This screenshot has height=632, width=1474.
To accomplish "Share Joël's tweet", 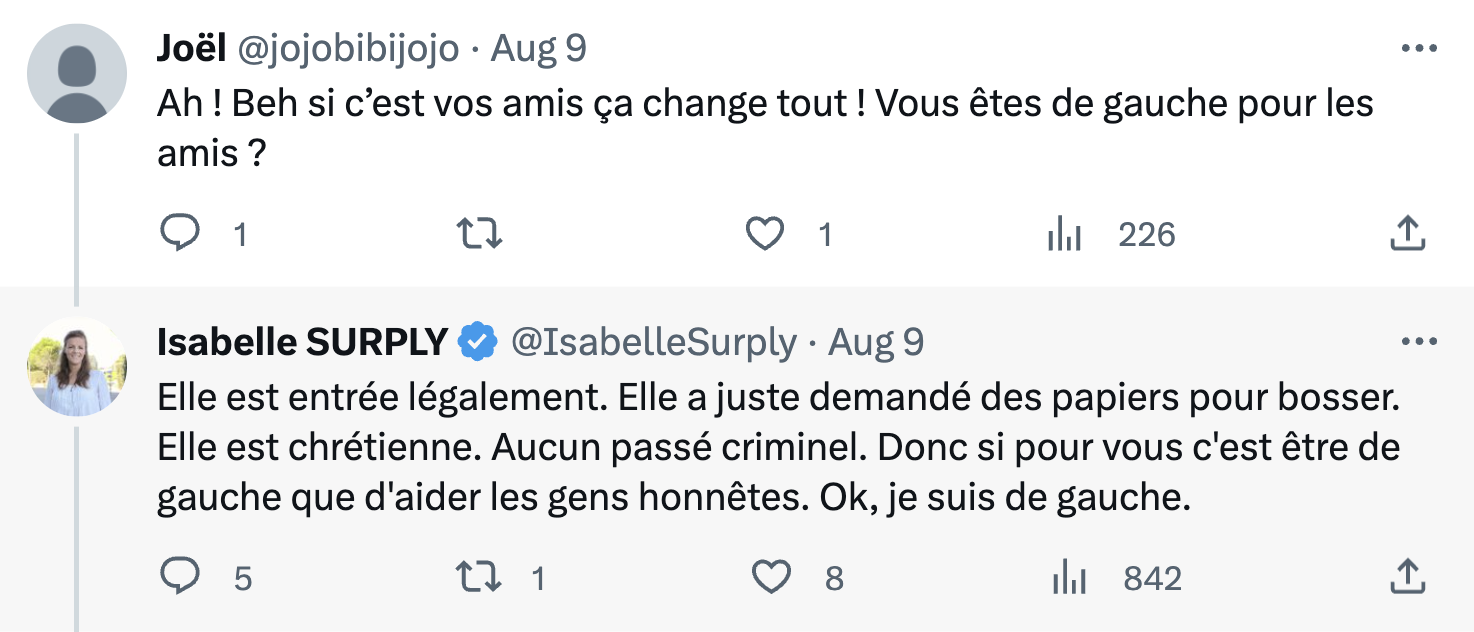I will tap(1407, 234).
